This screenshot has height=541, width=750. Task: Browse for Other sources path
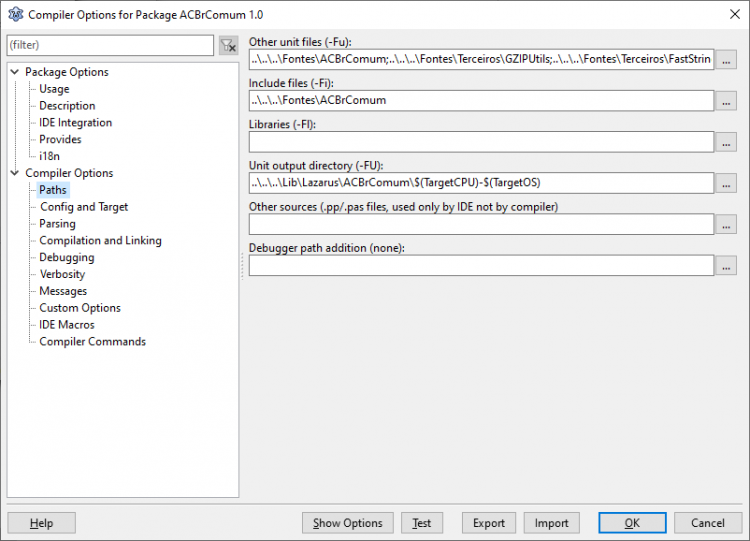[x=726, y=224]
